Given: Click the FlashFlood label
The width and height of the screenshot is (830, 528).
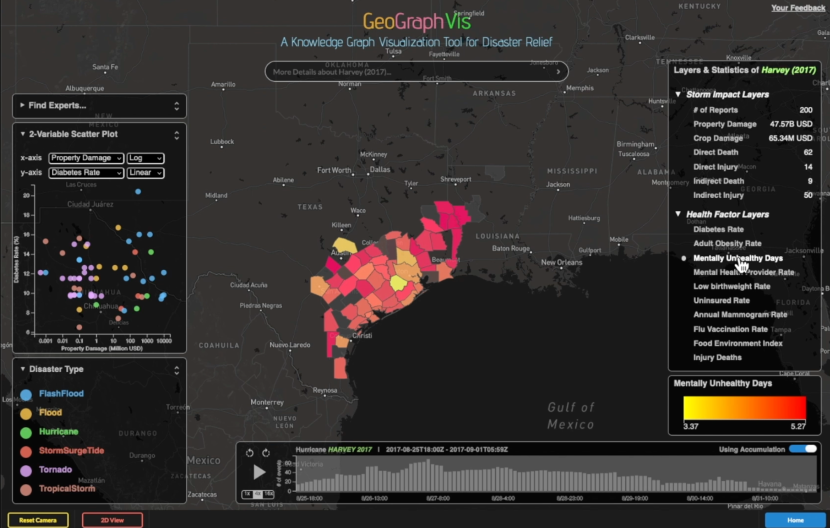Looking at the screenshot, I should pos(61,393).
